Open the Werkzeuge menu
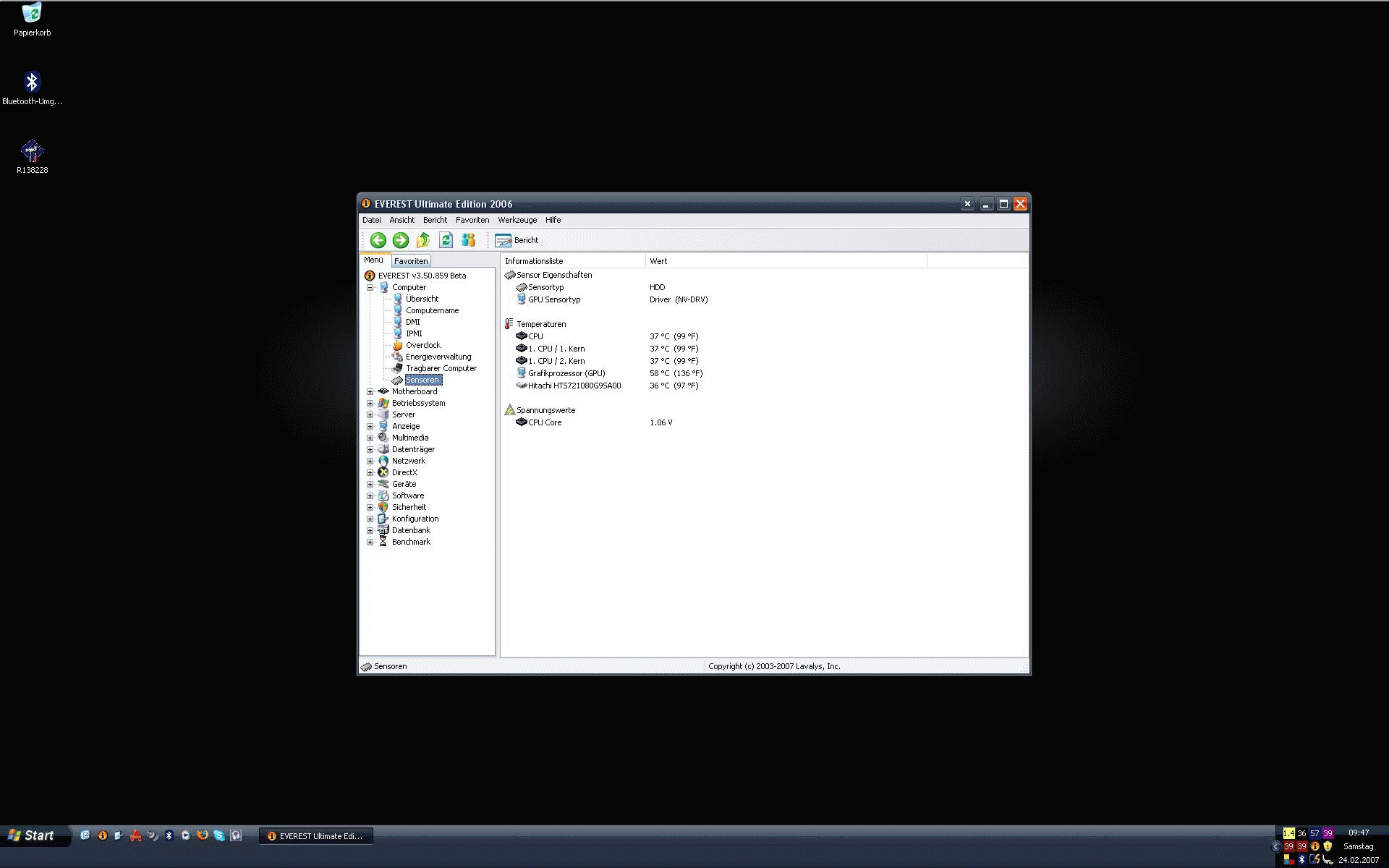This screenshot has width=1389, height=868. coord(517,220)
